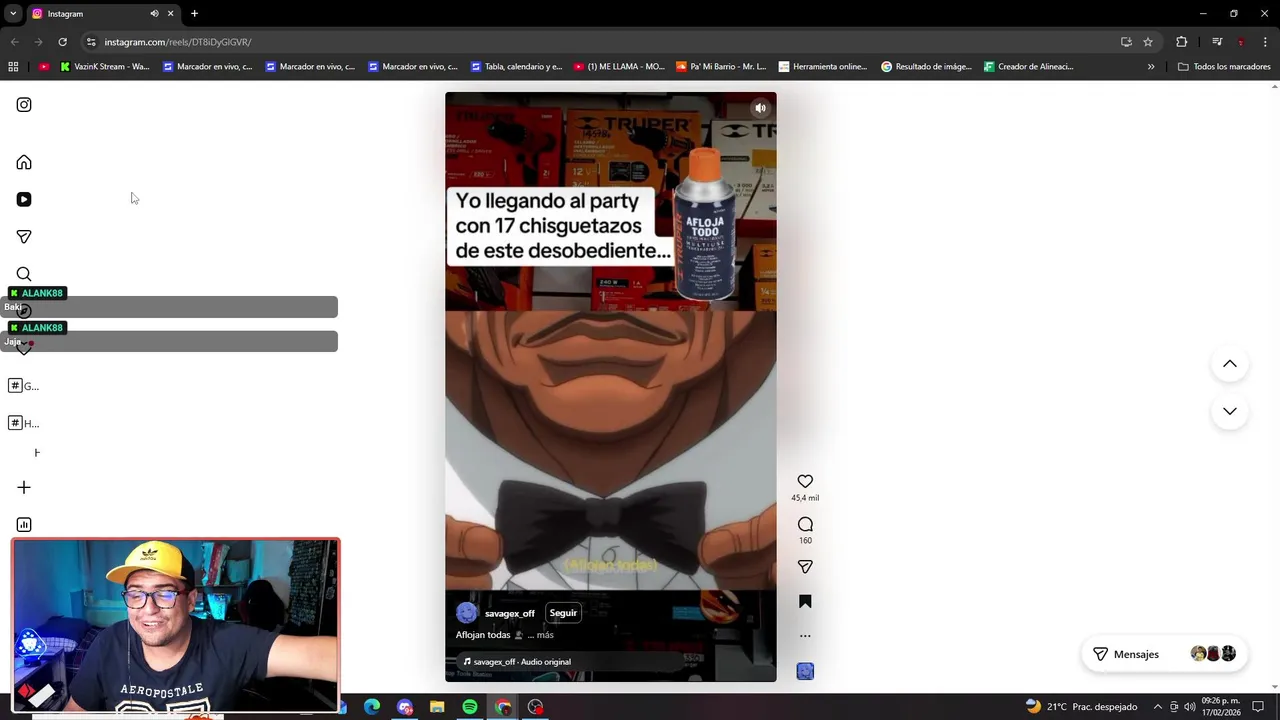1280x720 pixels.
Task: Share reel via paper-plane icon beside video
Action: (805, 566)
